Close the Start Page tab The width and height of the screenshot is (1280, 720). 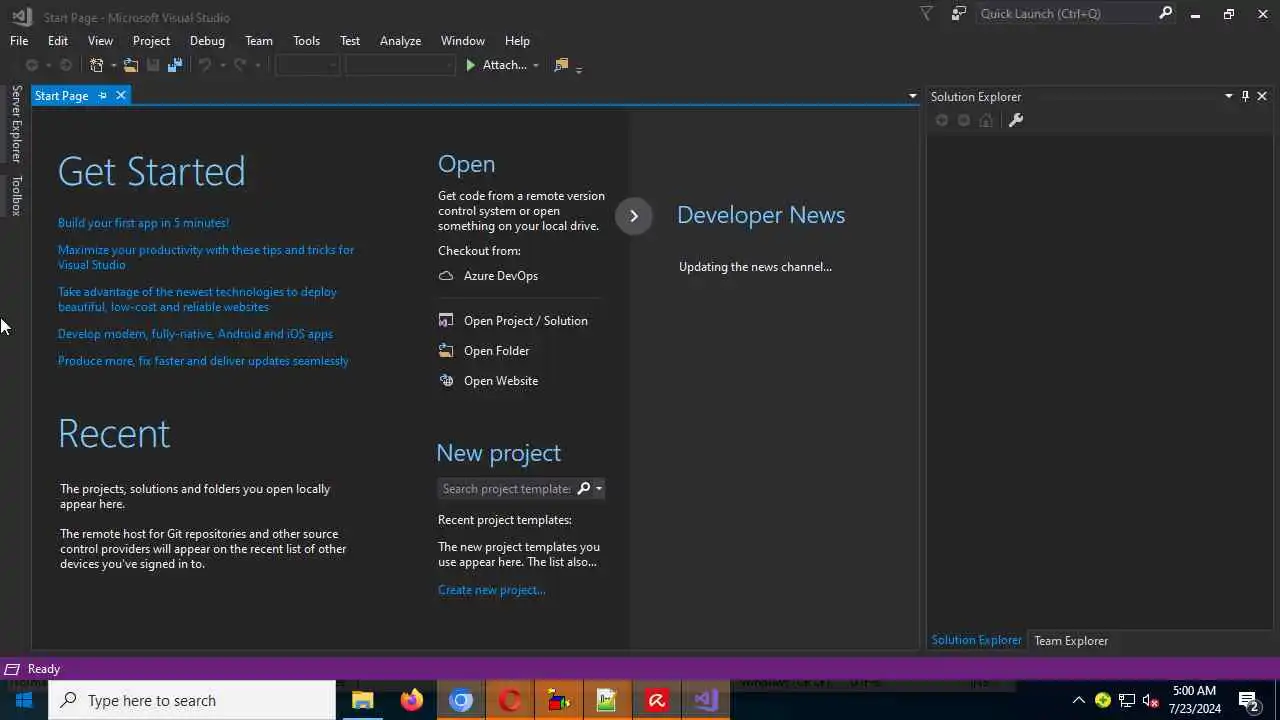pos(121,96)
